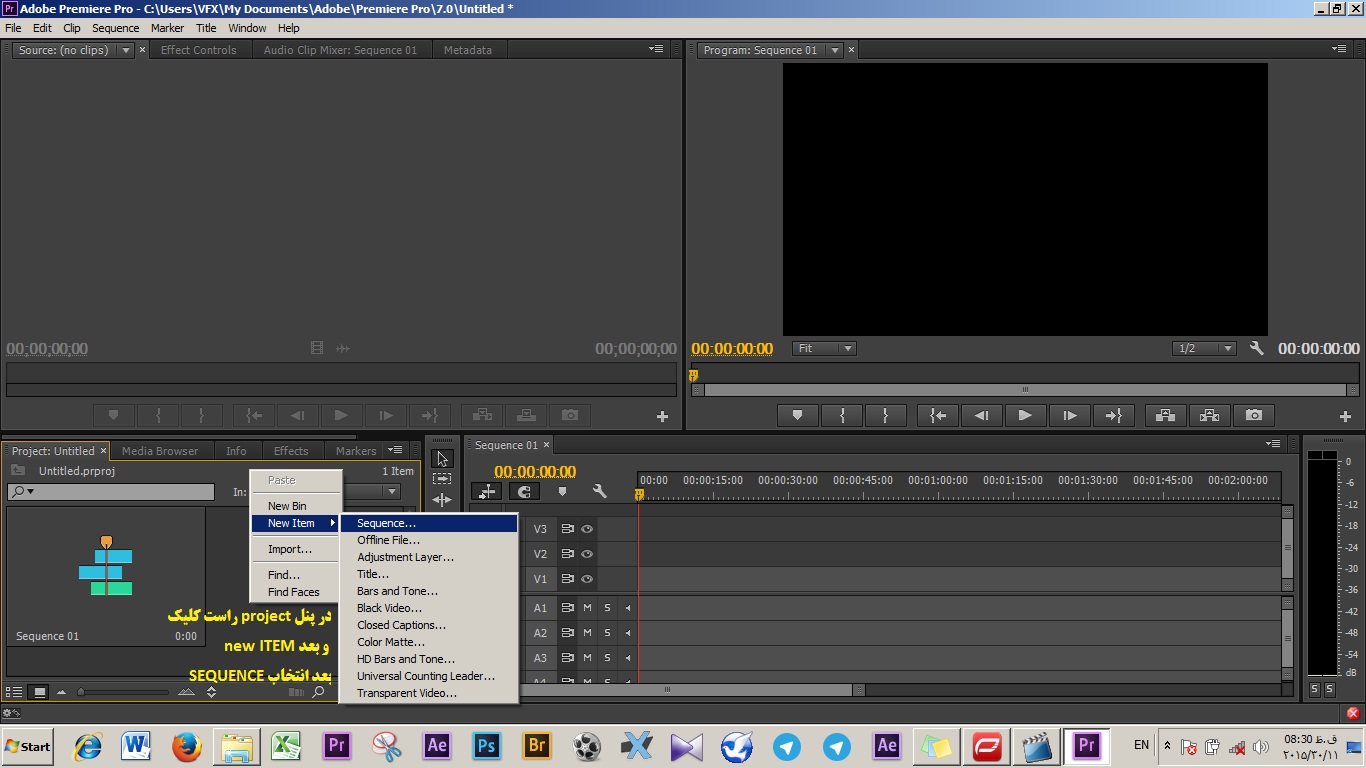
Task: Open the Fit zoom level dropdown
Action: (825, 348)
